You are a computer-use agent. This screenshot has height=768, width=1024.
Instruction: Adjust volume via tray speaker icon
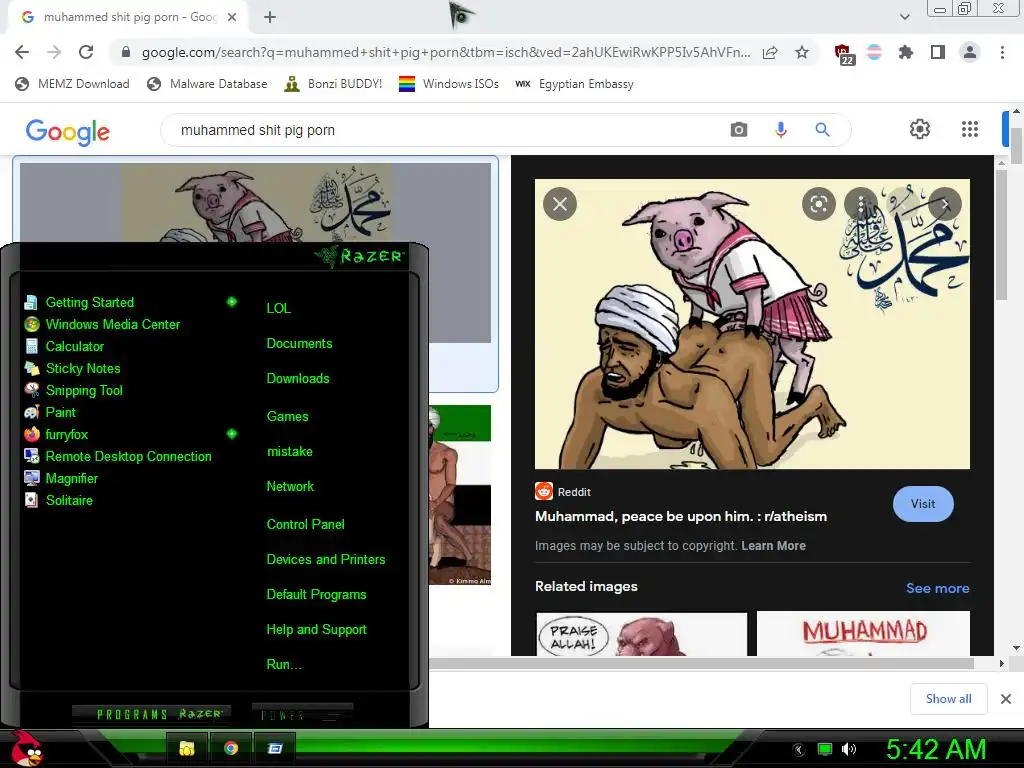[x=848, y=749]
